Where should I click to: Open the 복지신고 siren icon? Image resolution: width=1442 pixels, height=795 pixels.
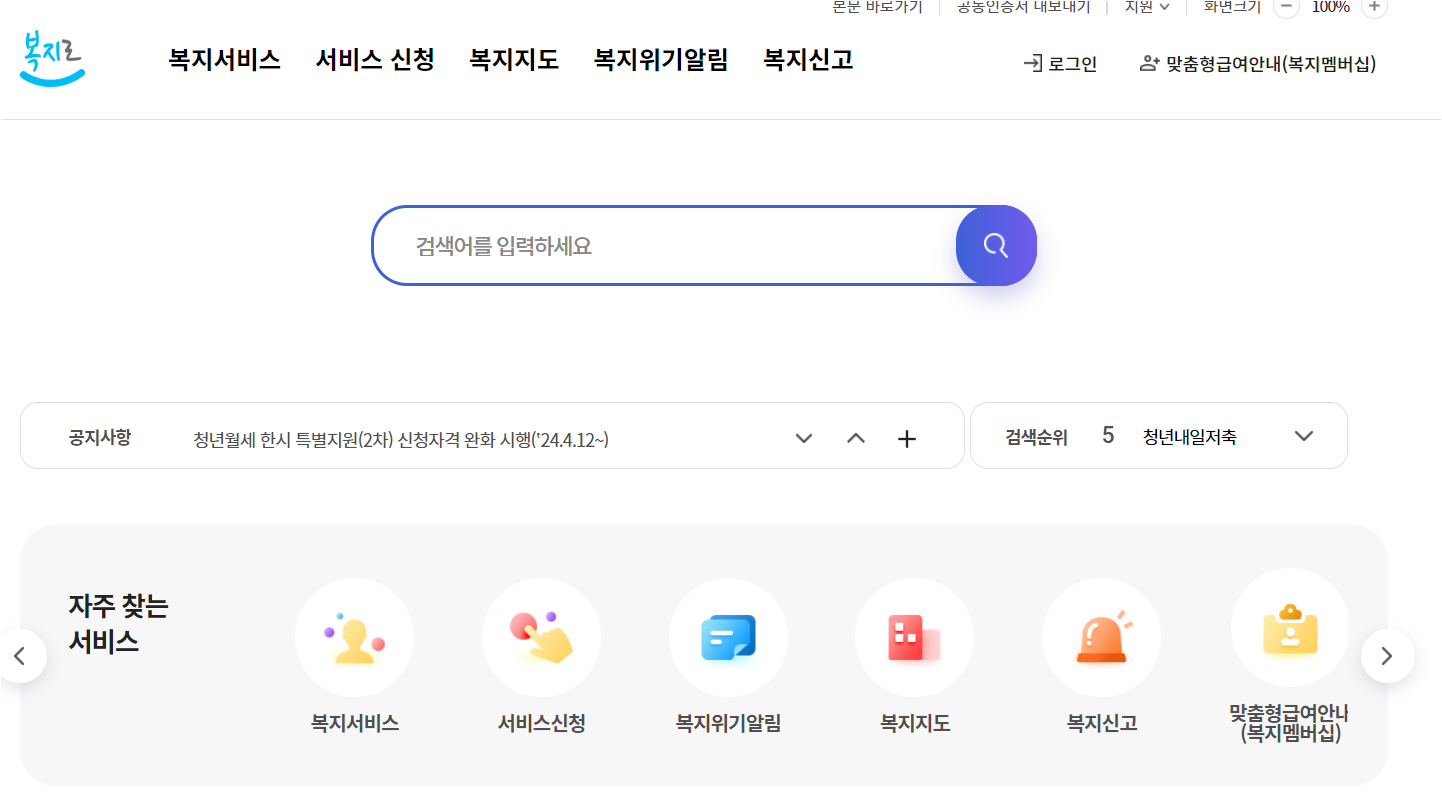tap(1101, 638)
